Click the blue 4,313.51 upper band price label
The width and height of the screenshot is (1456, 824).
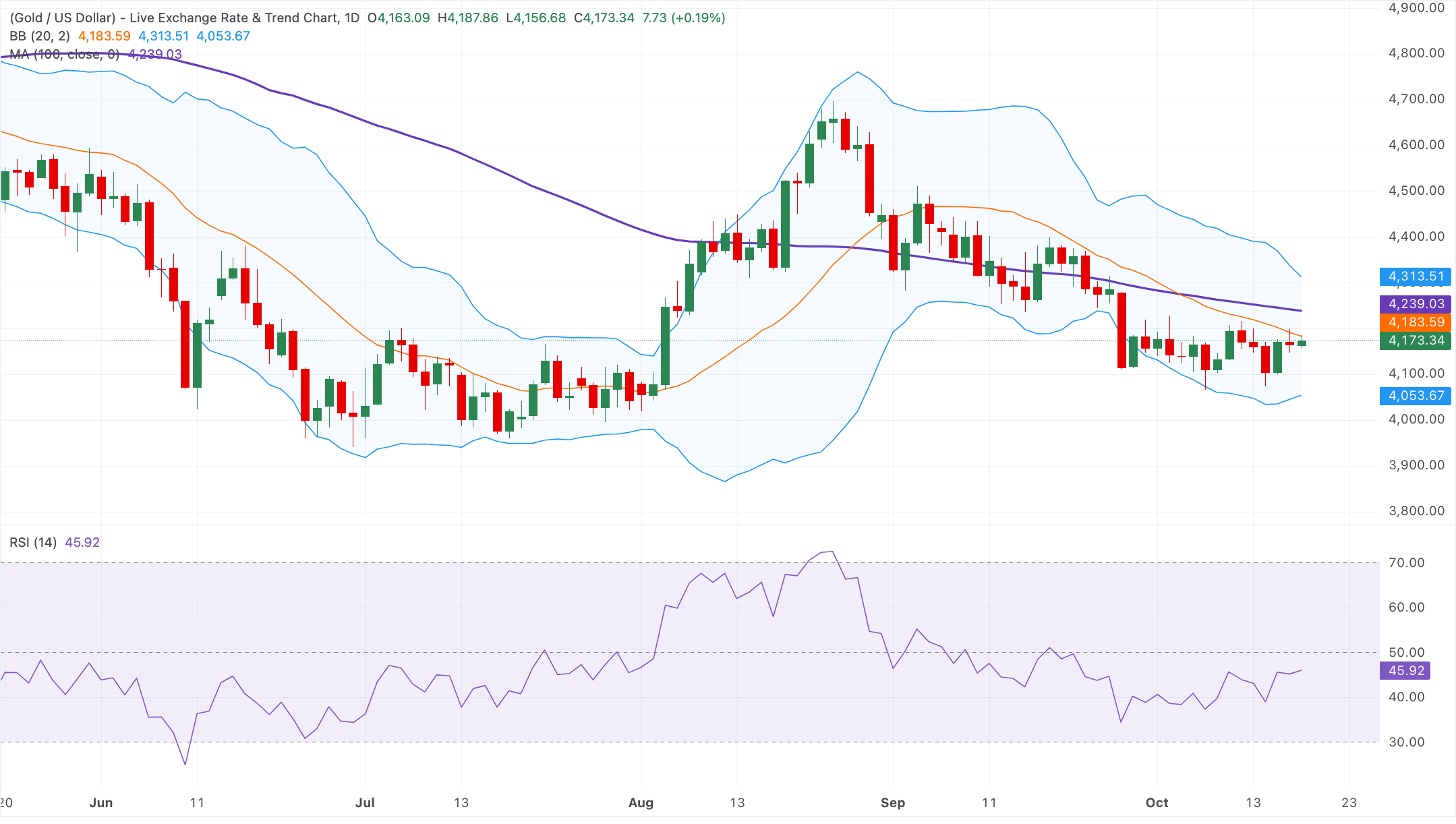coord(1416,276)
